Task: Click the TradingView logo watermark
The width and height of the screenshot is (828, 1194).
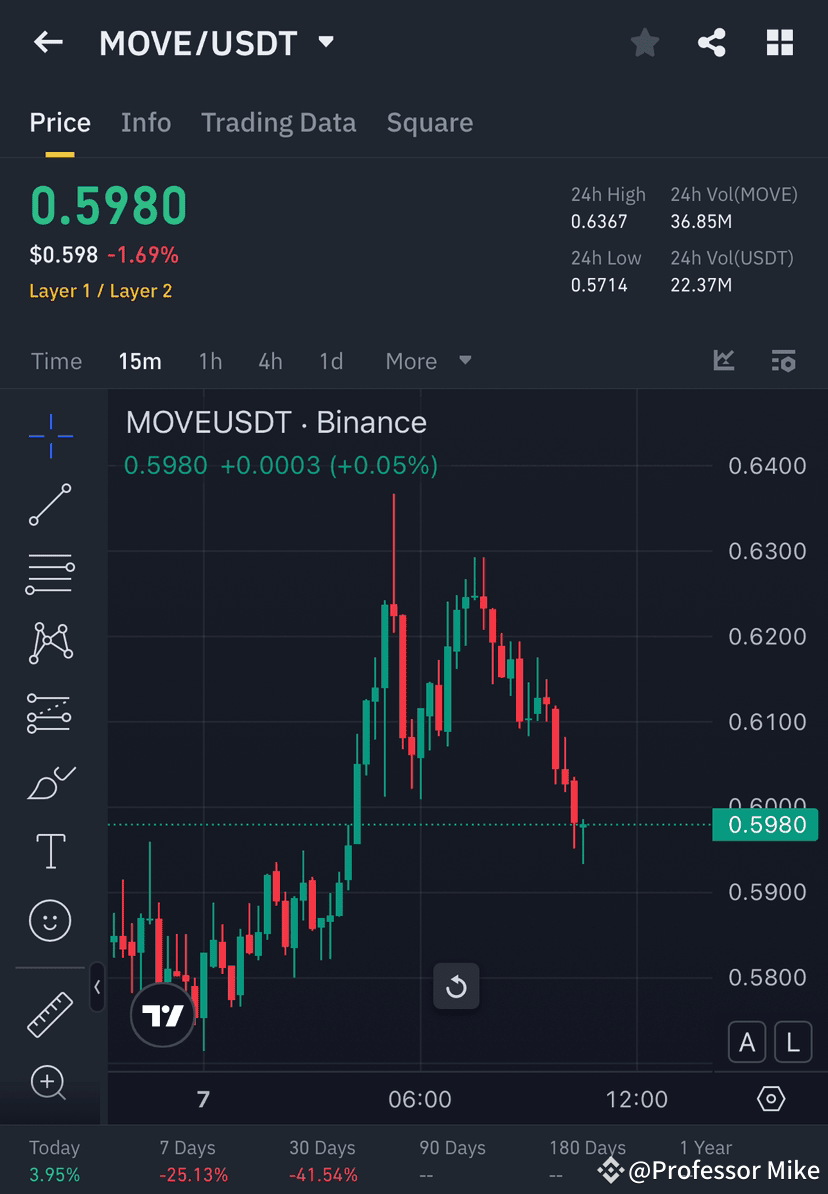Action: 162,1013
